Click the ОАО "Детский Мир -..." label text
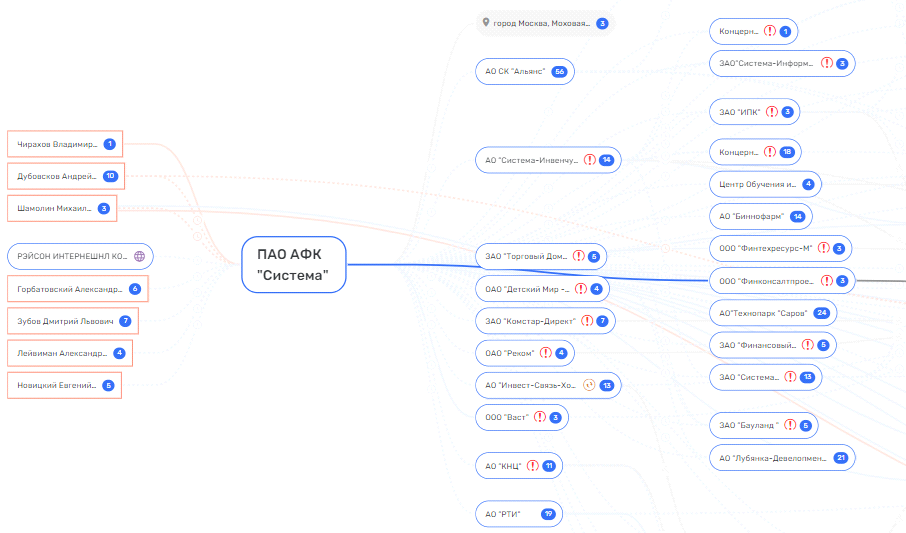The height and width of the screenshot is (533, 906). click(x=527, y=289)
